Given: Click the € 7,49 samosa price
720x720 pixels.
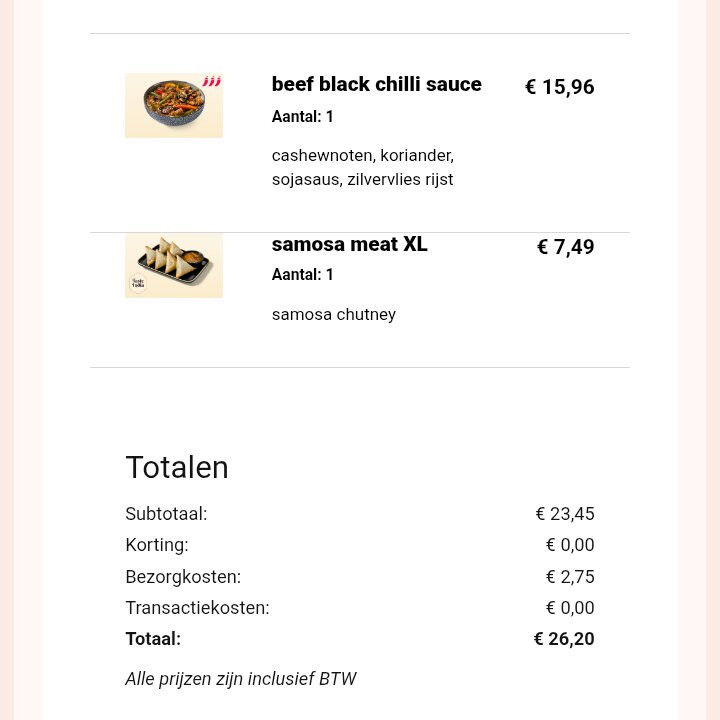Looking at the screenshot, I should pyautogui.click(x=565, y=247).
